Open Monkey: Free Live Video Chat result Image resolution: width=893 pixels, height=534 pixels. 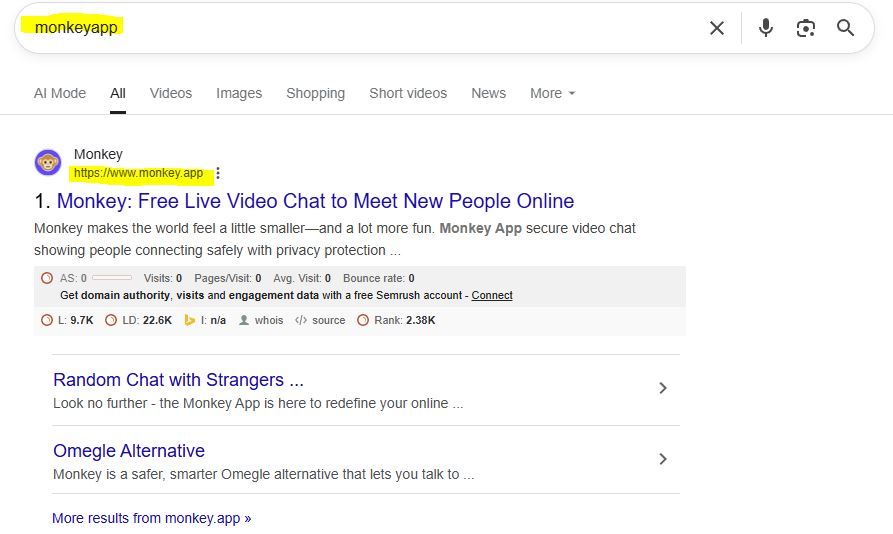[315, 202]
